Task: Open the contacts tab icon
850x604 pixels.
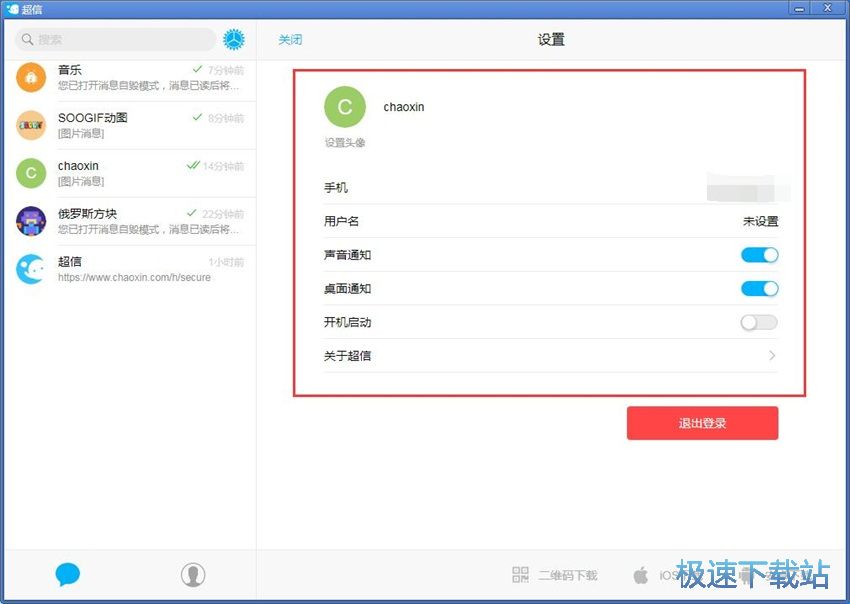Action: [193, 574]
